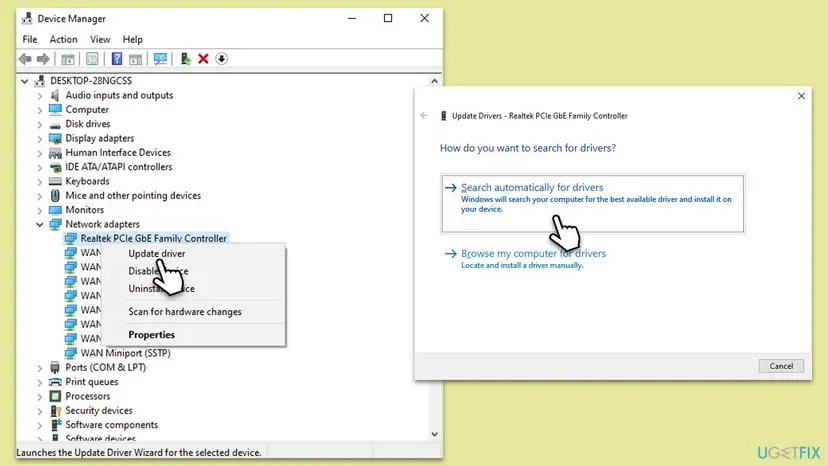Click the Audio inputs and outputs speaker icon

(x=55, y=95)
